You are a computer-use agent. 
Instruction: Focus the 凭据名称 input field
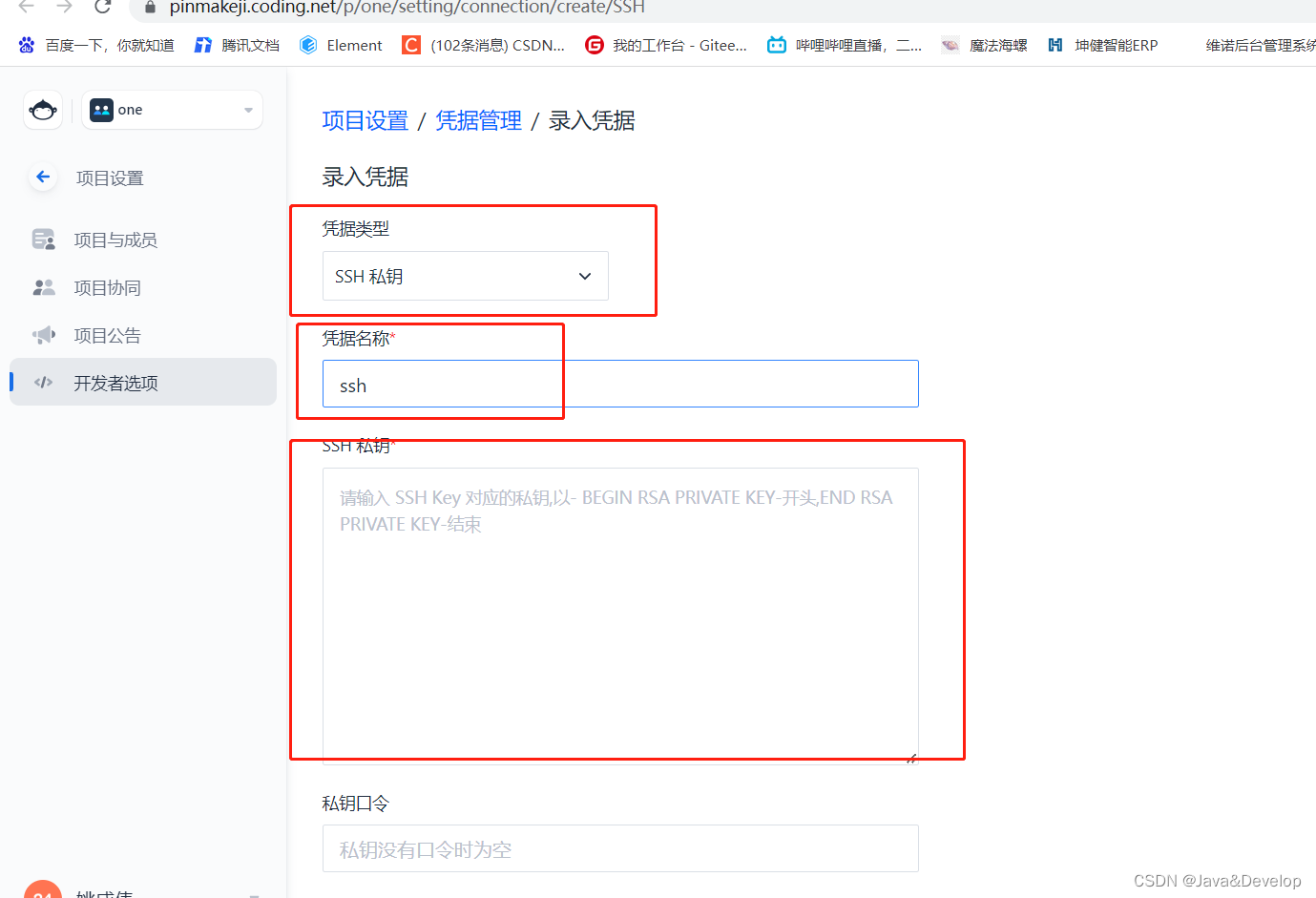(x=620, y=384)
